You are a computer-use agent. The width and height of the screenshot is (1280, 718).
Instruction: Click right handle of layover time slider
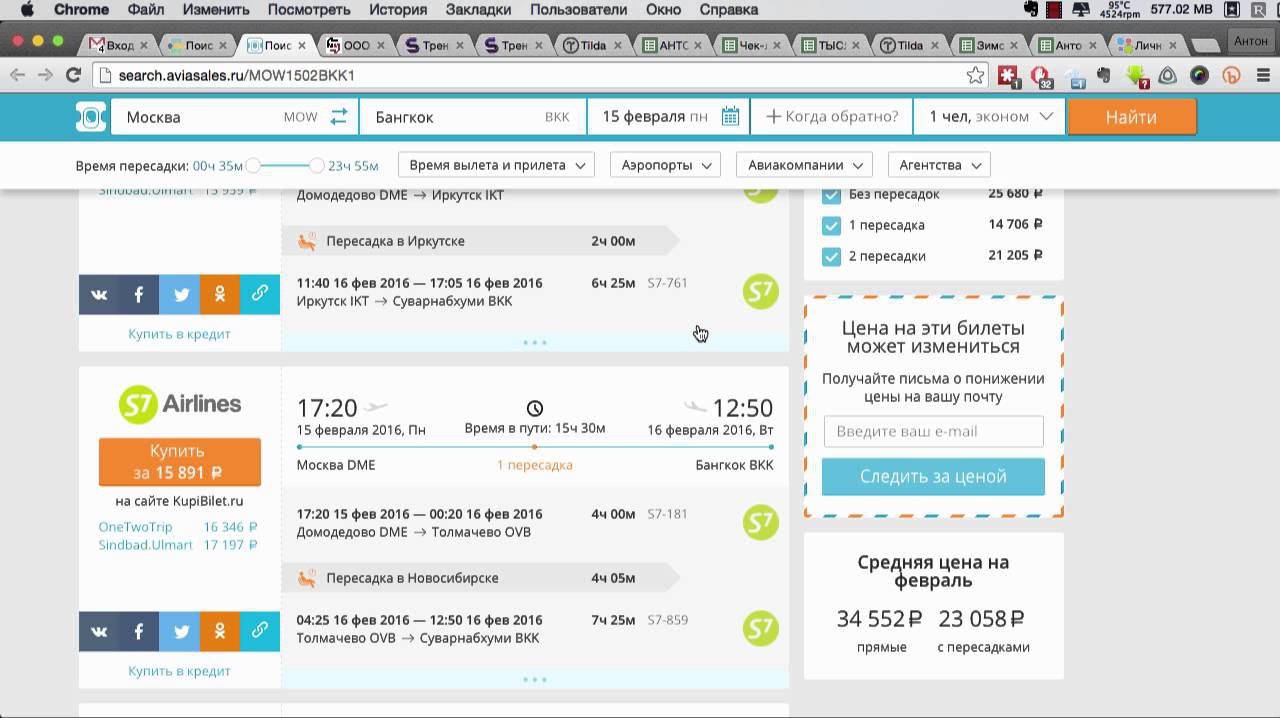click(317, 165)
